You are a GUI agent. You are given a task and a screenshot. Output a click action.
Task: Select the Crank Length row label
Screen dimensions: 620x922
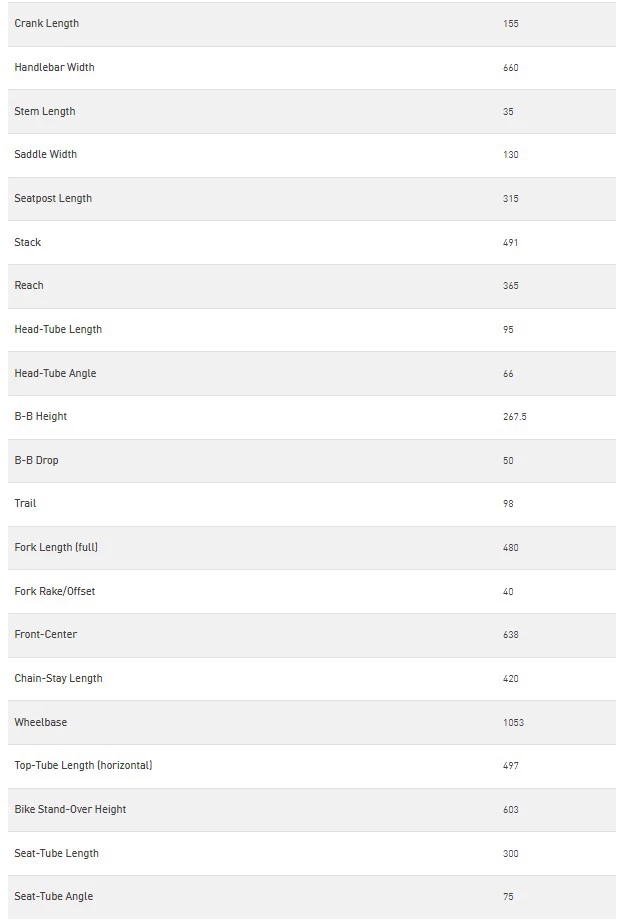pos(46,24)
